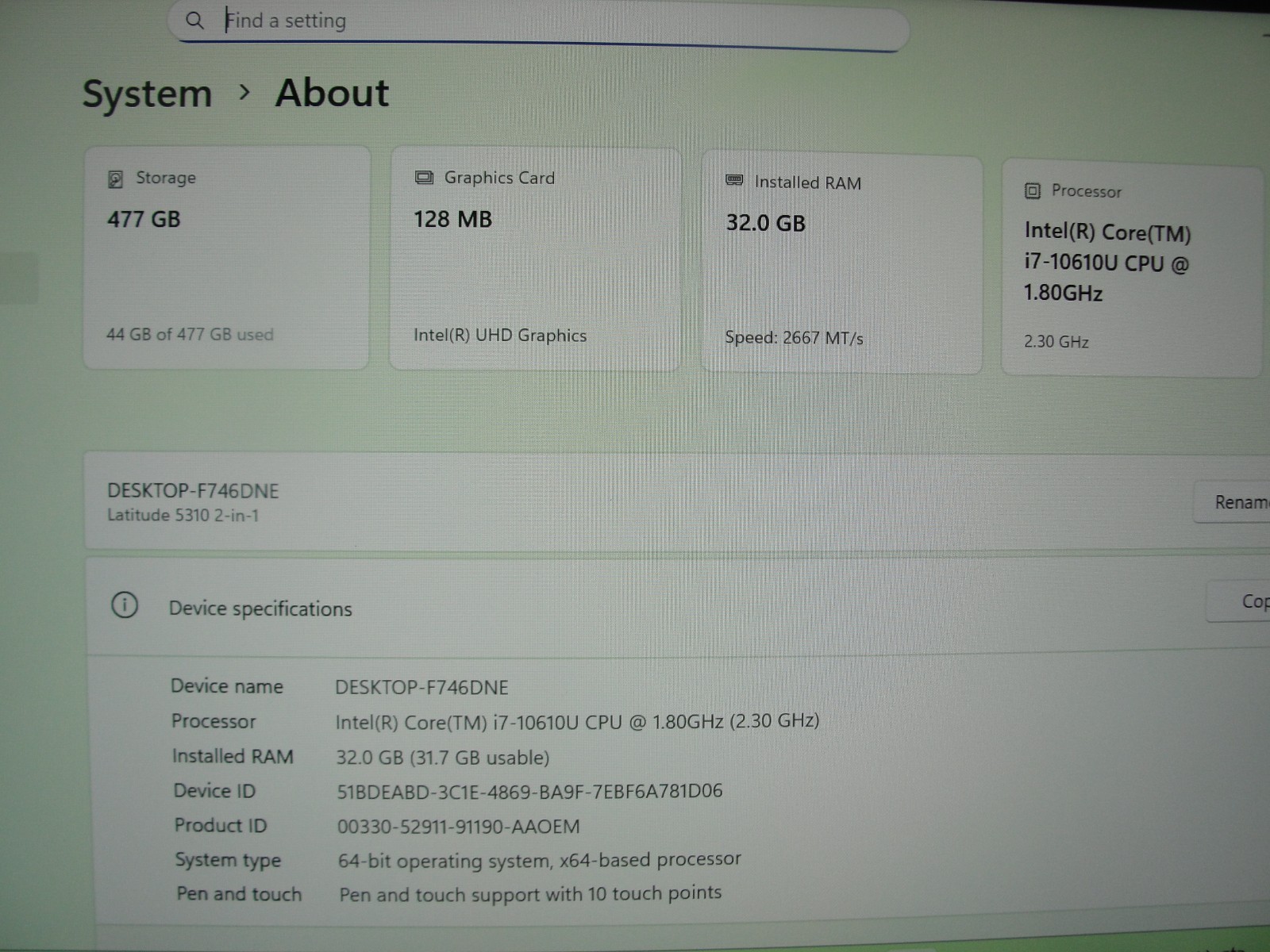Screen dimensions: 1270x952
Task: Click the System type label
Action: (x=228, y=861)
